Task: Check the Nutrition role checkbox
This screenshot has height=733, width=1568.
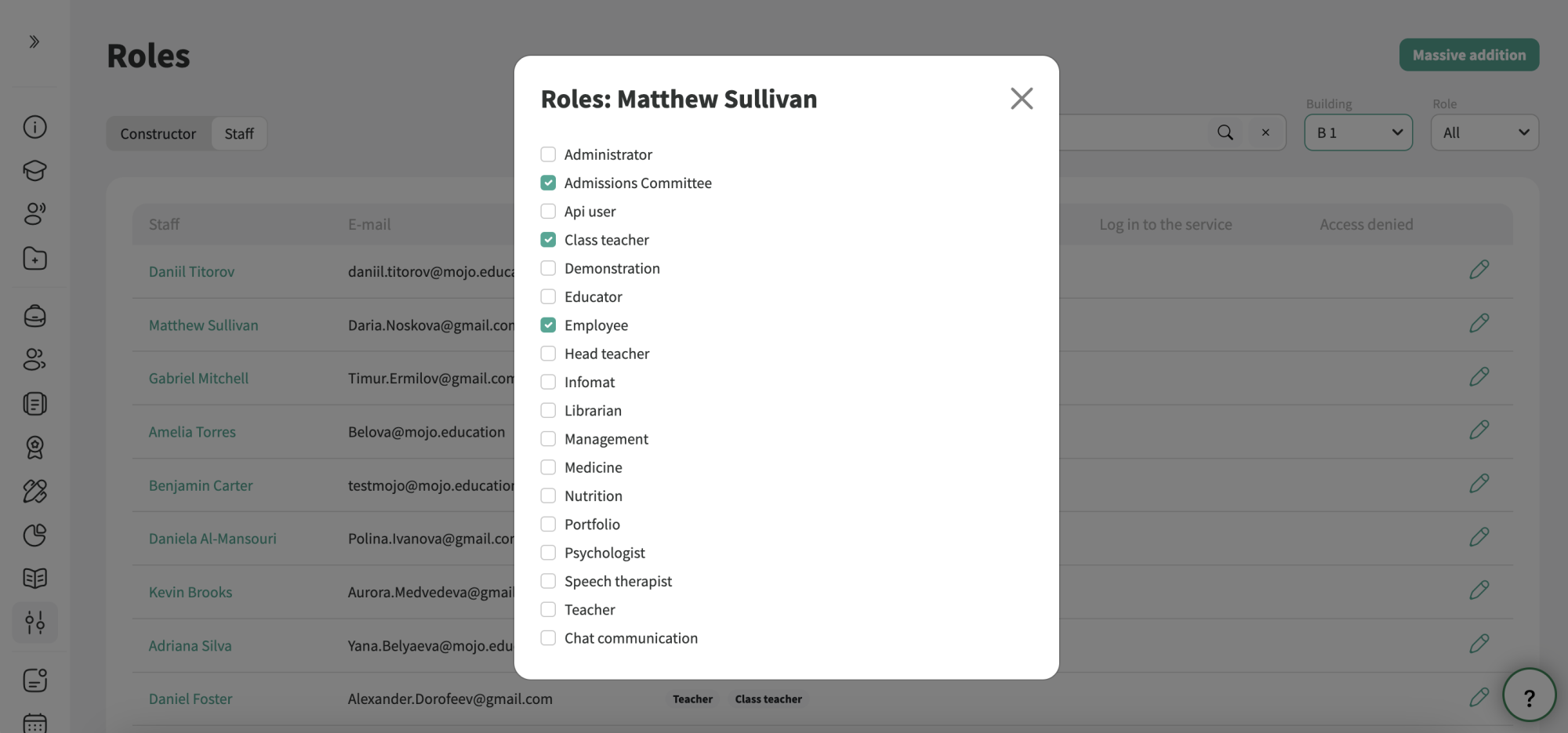Action: pos(548,495)
